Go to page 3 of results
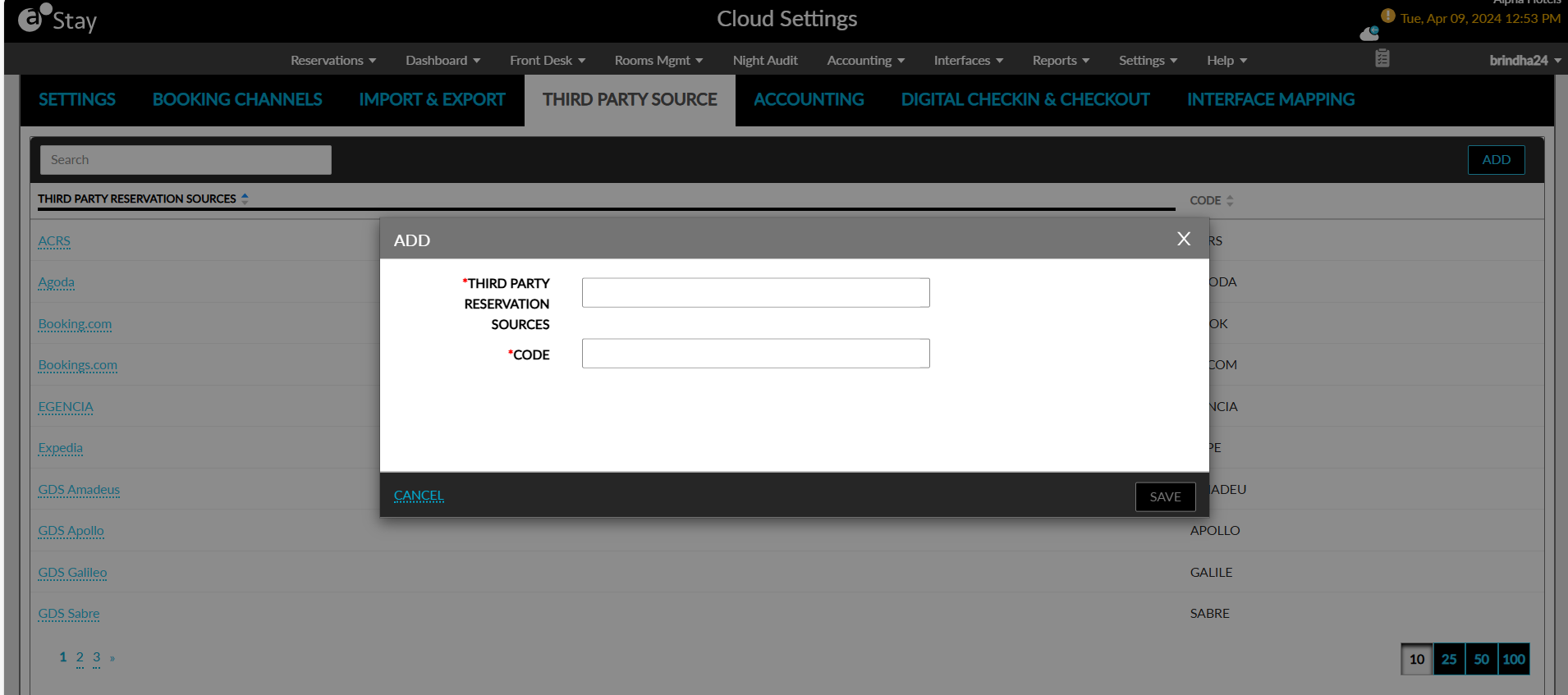This screenshot has height=695, width=1568. coord(96,657)
